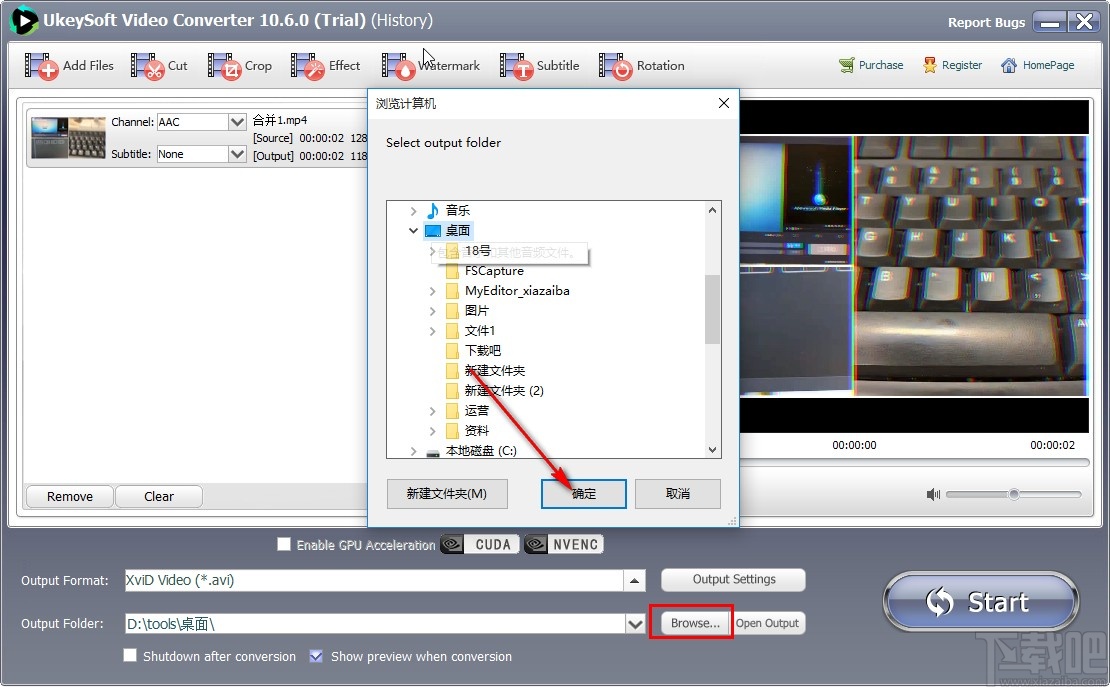Click the Purchase cart icon

click(x=846, y=65)
